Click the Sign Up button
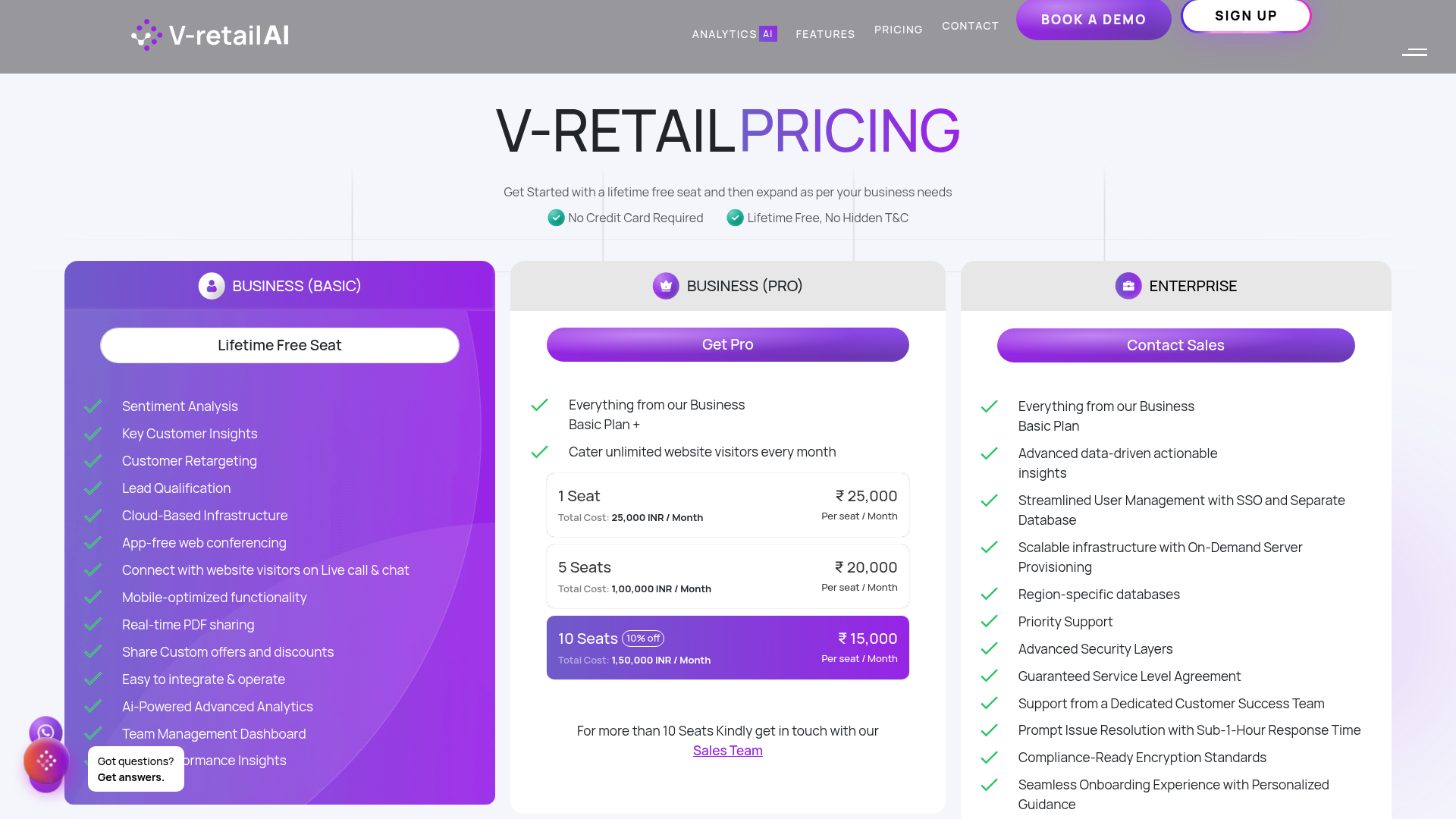 tap(1246, 16)
